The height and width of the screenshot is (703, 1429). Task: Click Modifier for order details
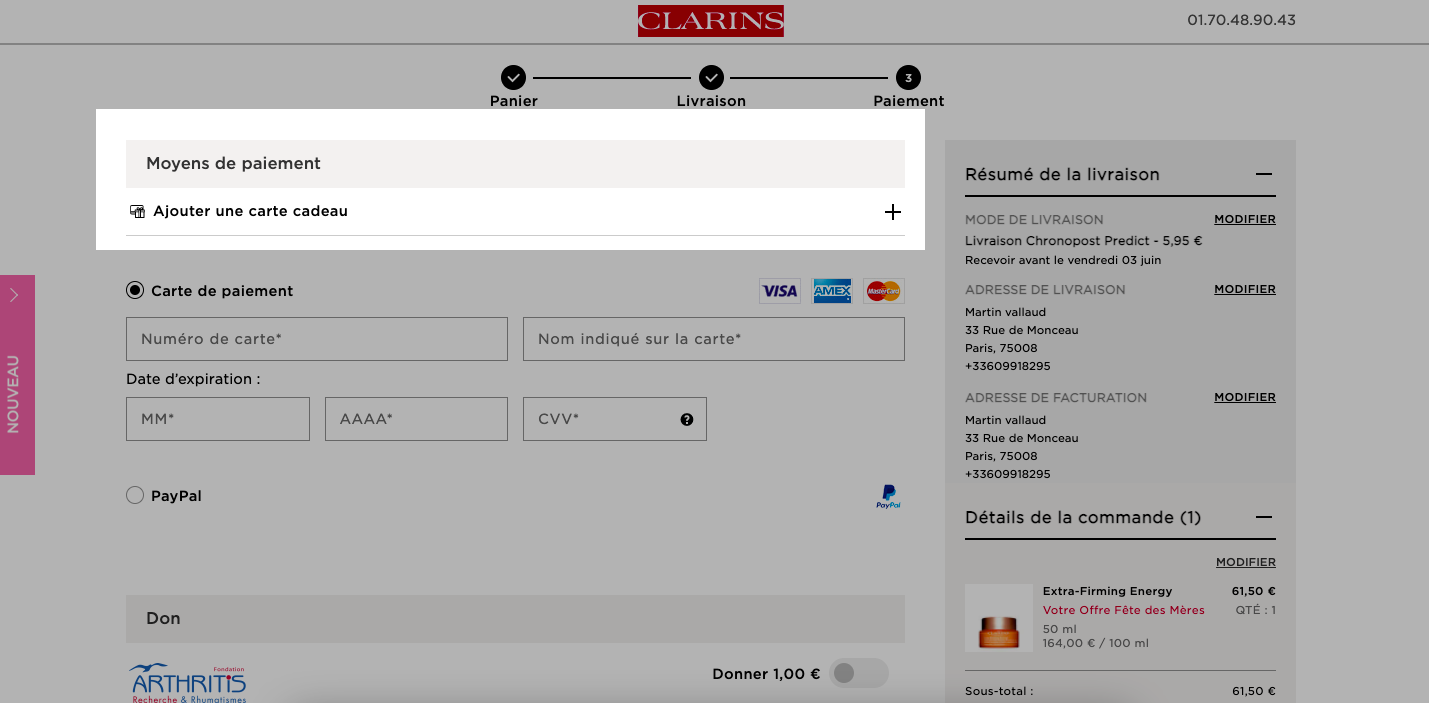[1246, 562]
